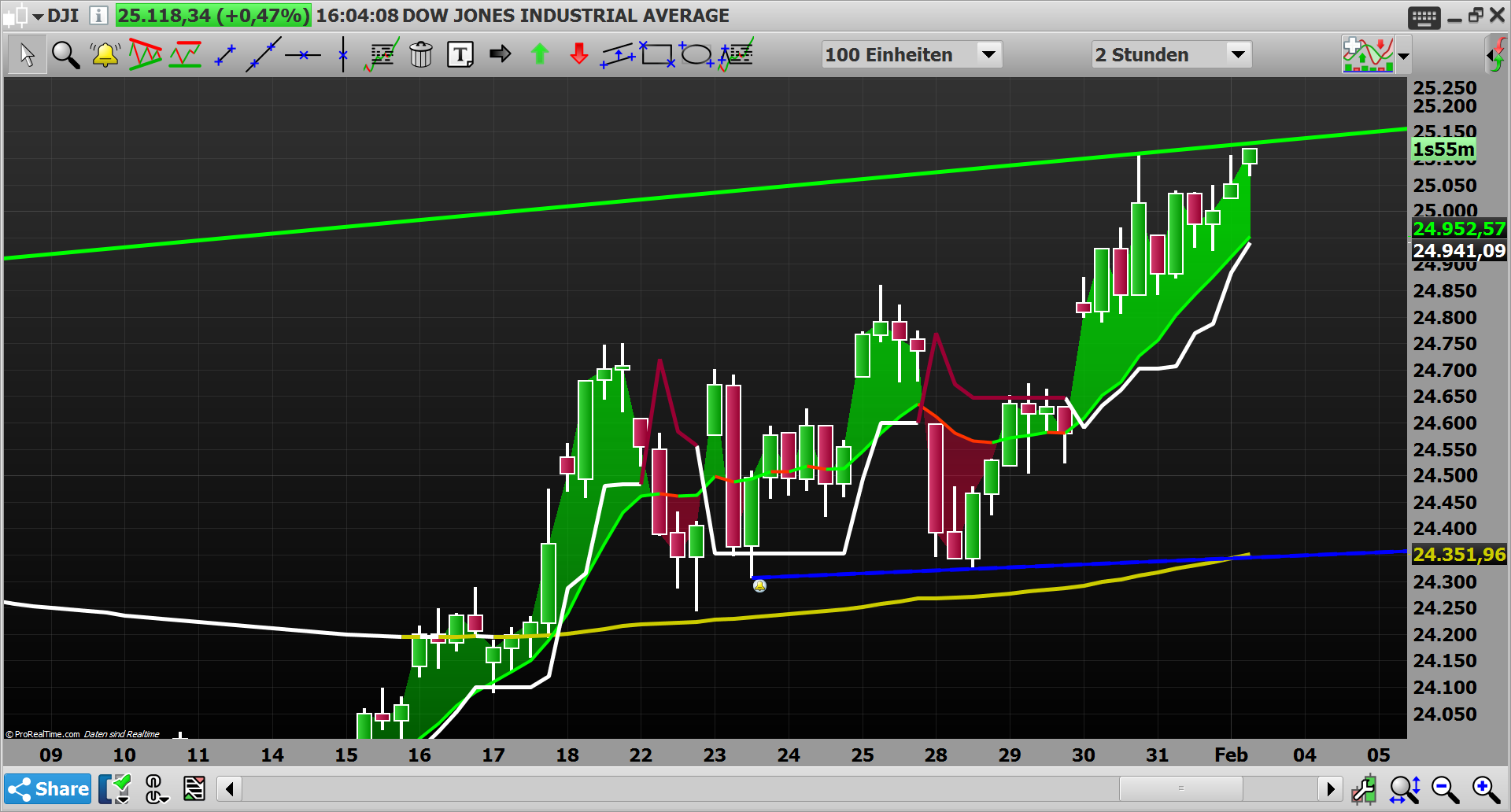The image size is (1511, 812).
Task: Zoom in with the plus magnifier
Action: (1487, 789)
